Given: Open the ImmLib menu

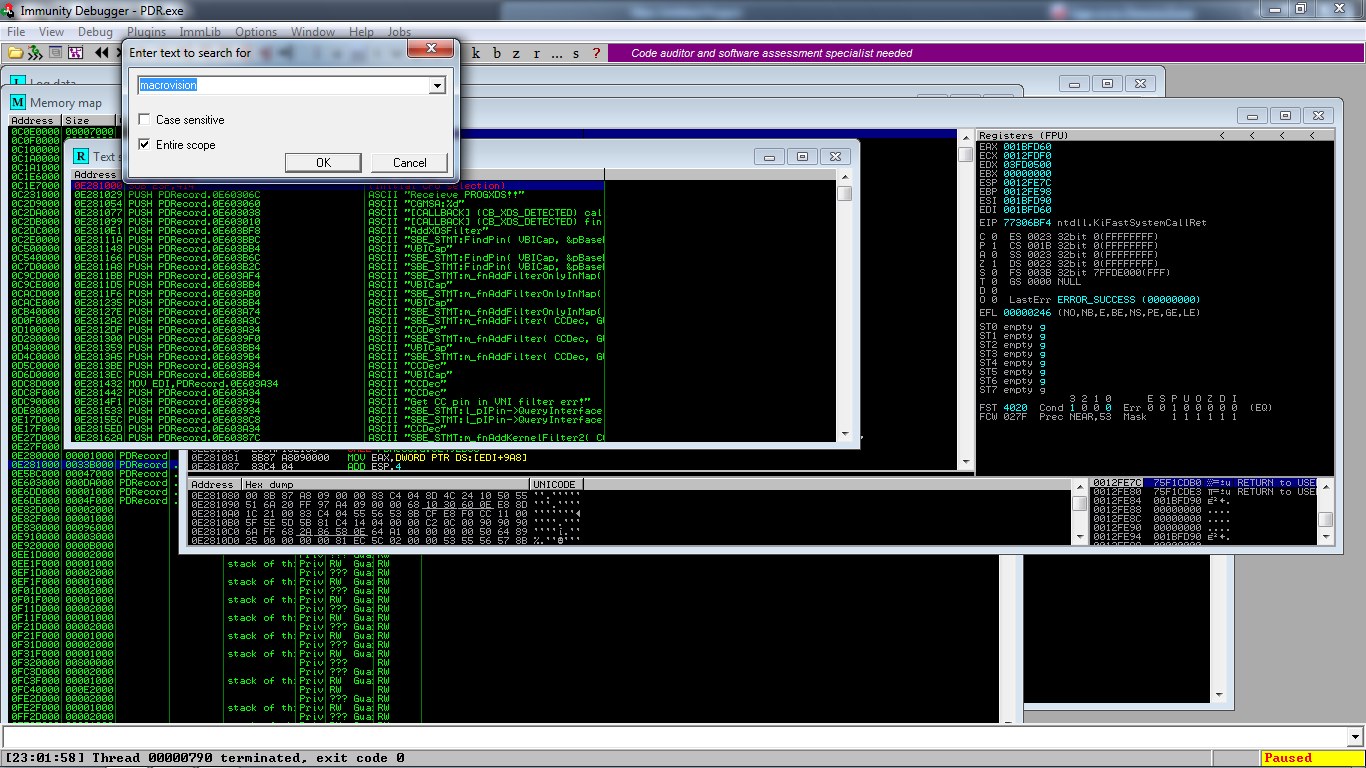Looking at the screenshot, I should (199, 32).
